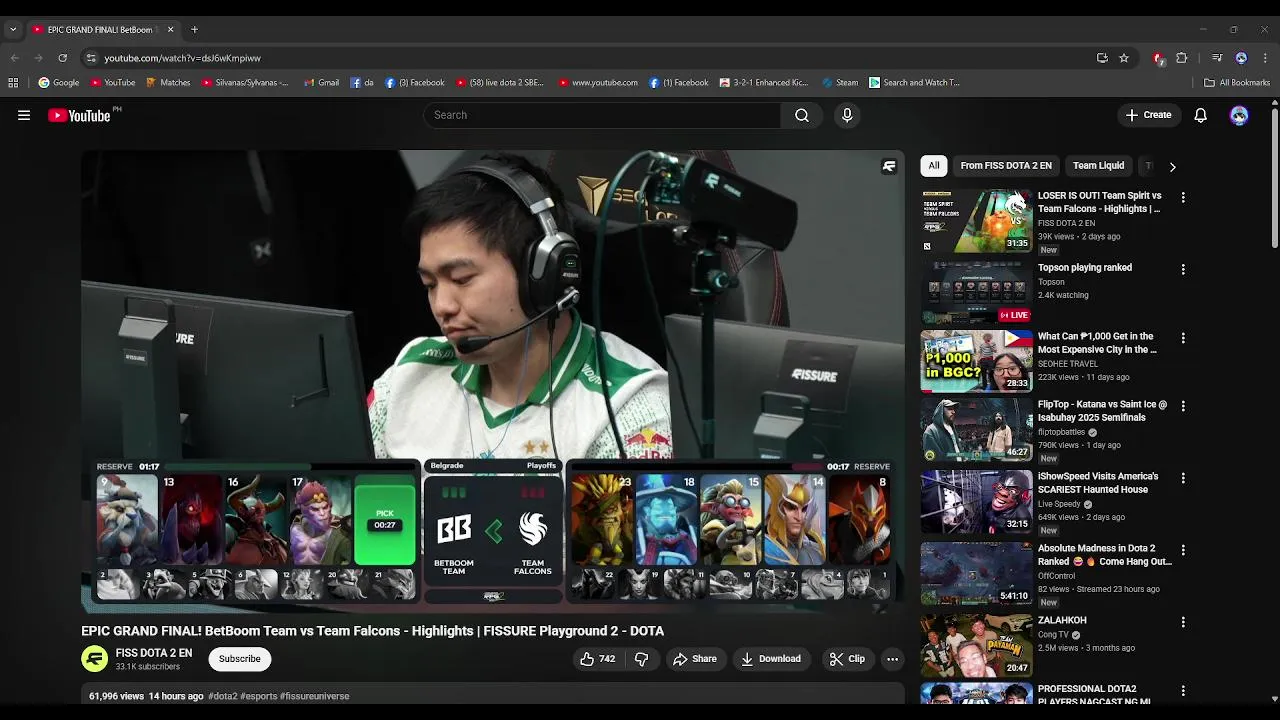Open Chrome extensions puzzle icon

click(1181, 58)
